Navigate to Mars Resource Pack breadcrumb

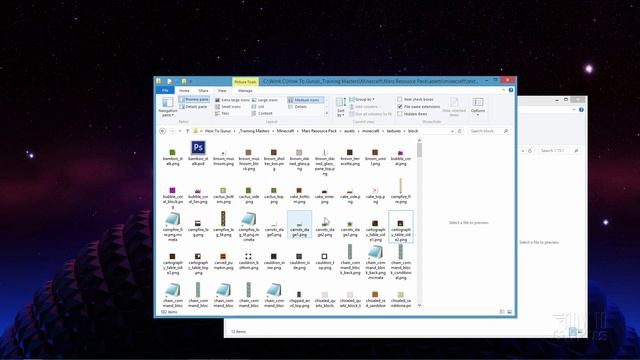319,131
